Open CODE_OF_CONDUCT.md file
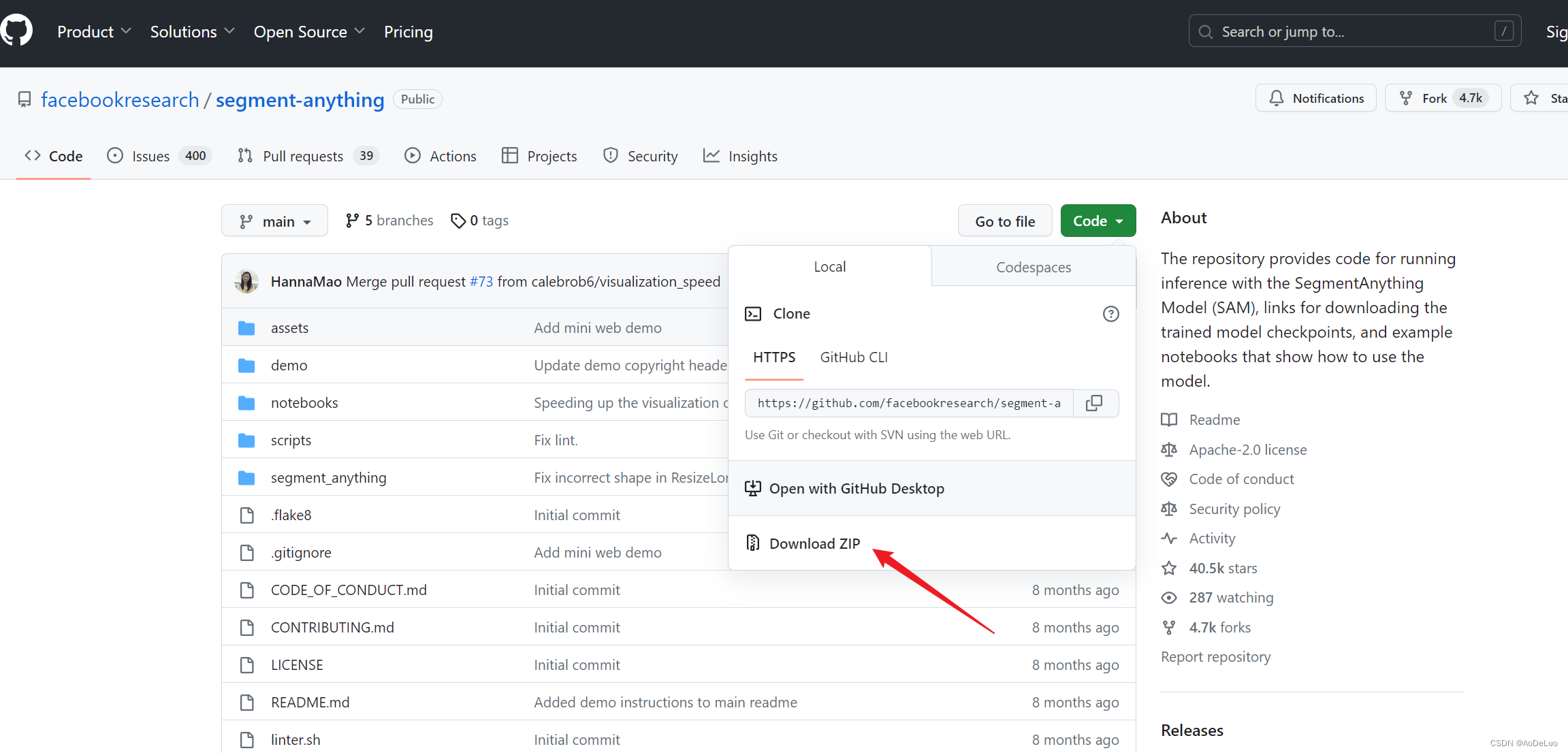 click(x=349, y=590)
